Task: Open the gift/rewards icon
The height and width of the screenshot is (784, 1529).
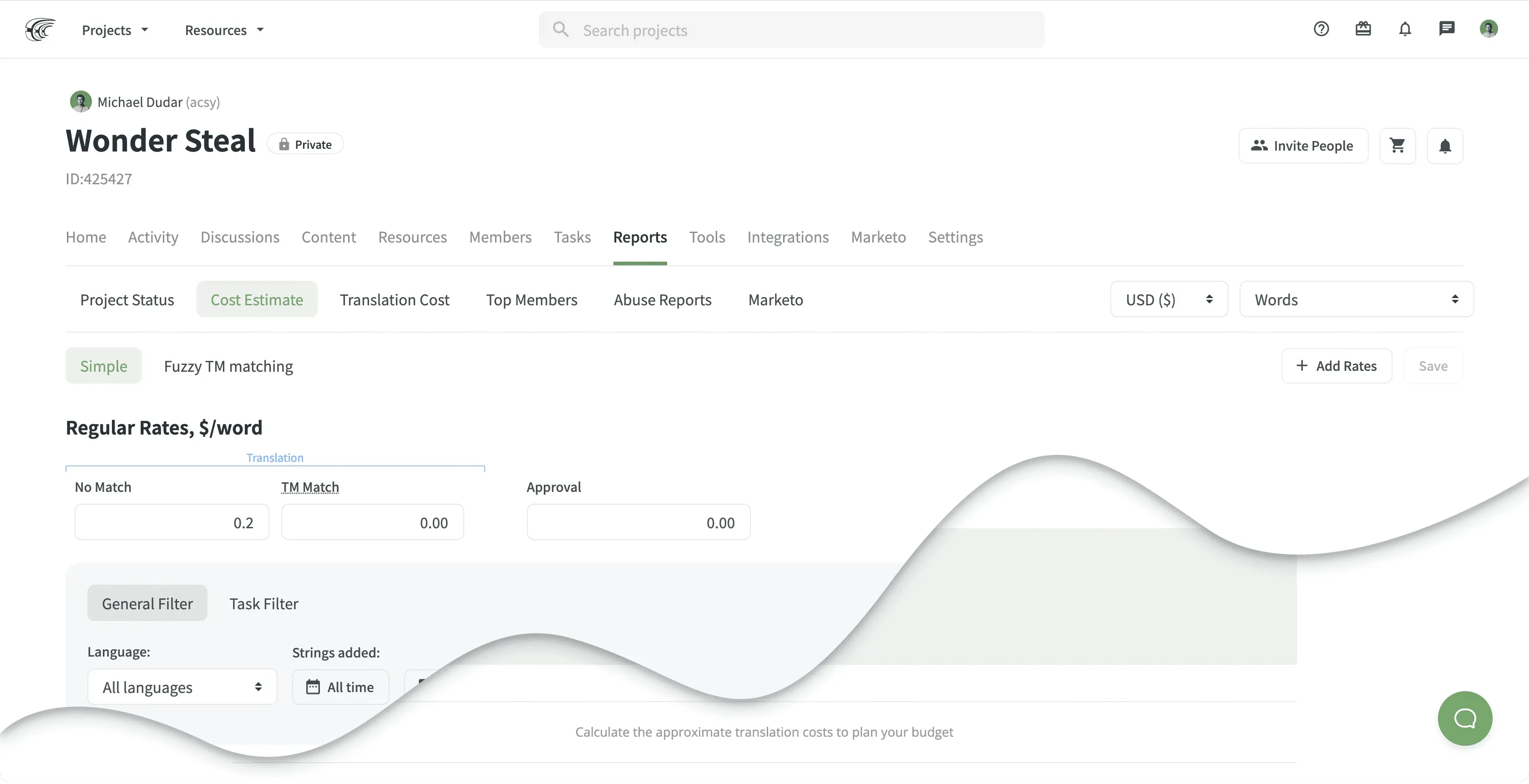Action: point(1363,29)
